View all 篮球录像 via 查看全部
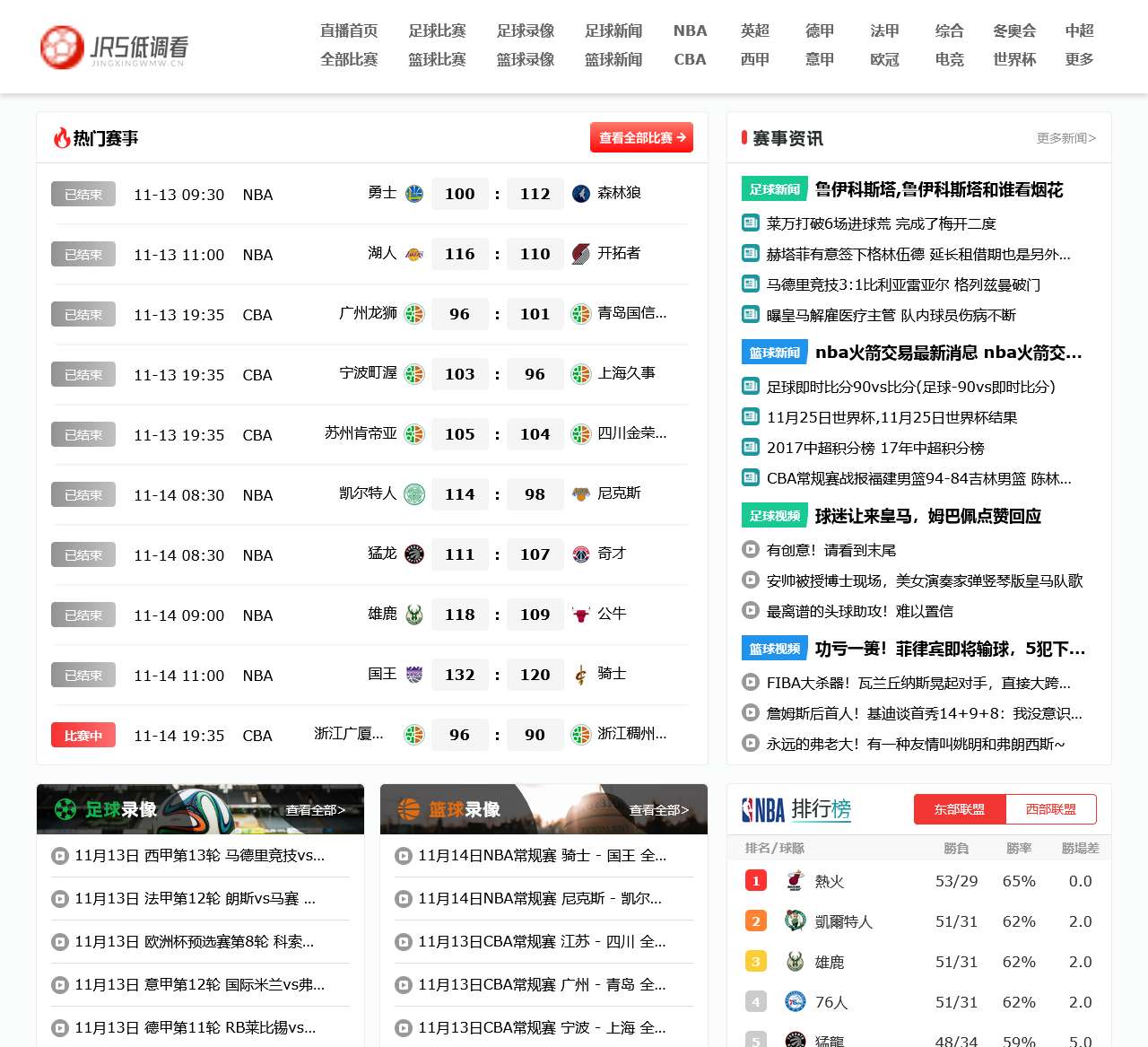Image resolution: width=1148 pixels, height=1047 pixels. 658,810
